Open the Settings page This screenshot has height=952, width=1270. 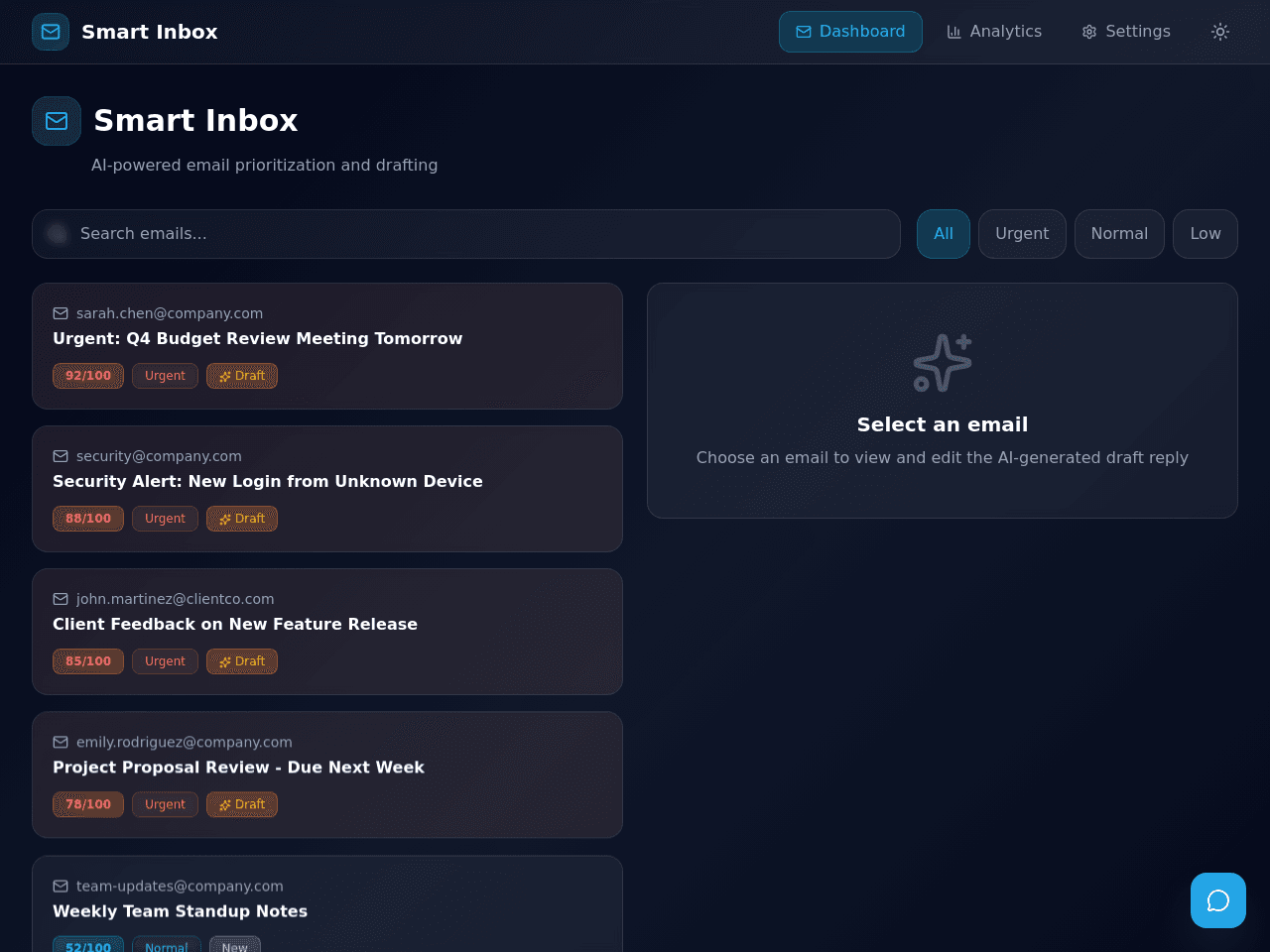pos(1126,32)
